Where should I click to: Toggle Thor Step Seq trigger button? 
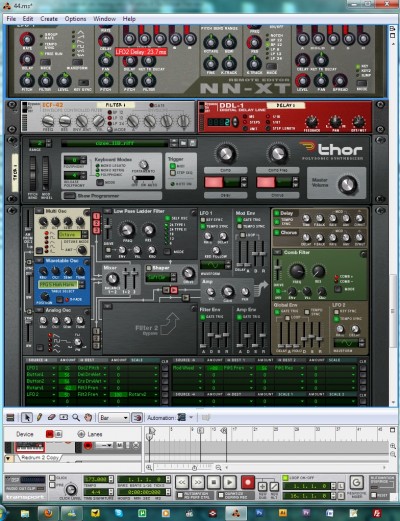[173, 173]
